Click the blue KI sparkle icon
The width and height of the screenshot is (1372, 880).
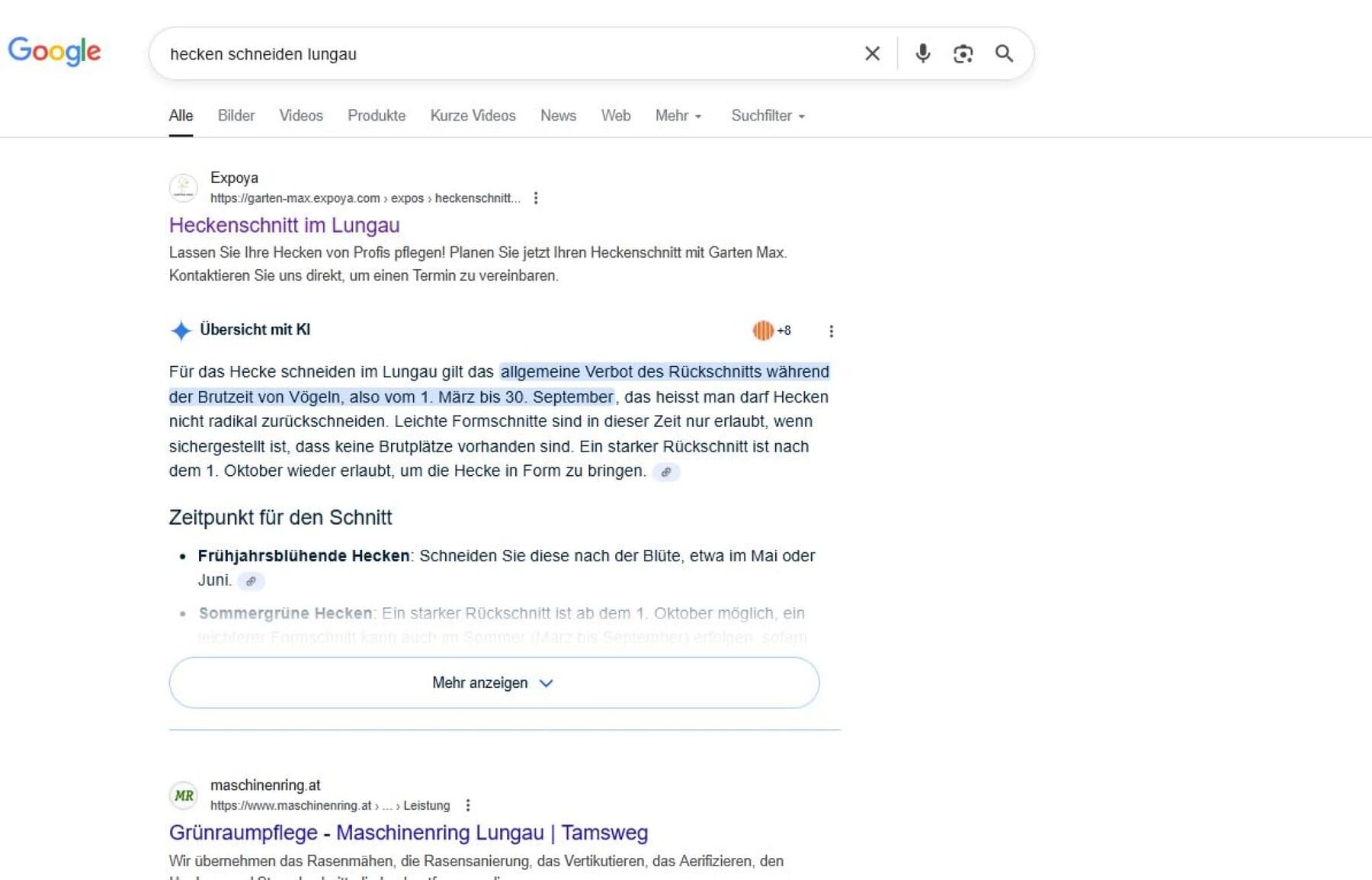tap(181, 330)
